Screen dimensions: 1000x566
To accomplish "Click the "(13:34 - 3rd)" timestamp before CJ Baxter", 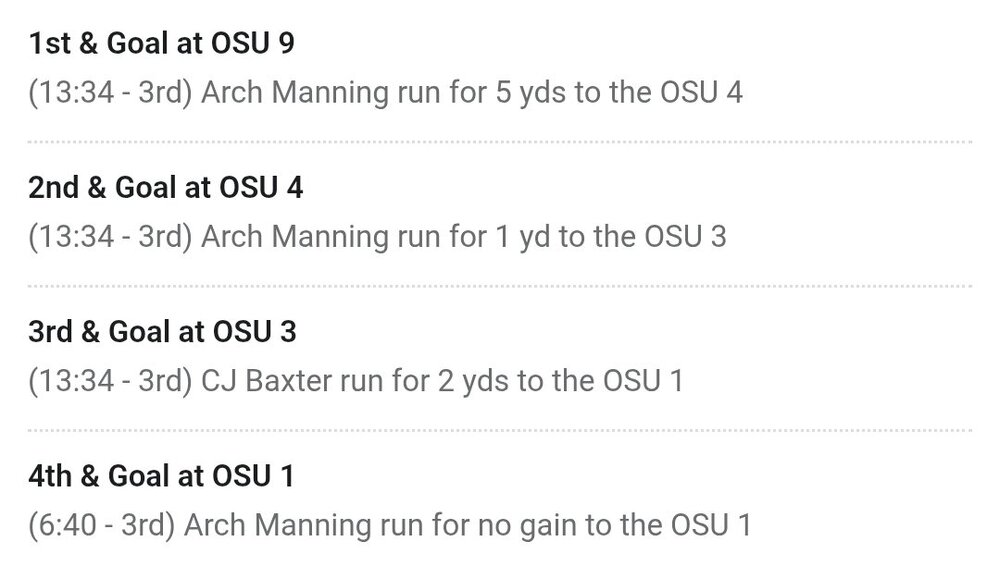I will (111, 381).
